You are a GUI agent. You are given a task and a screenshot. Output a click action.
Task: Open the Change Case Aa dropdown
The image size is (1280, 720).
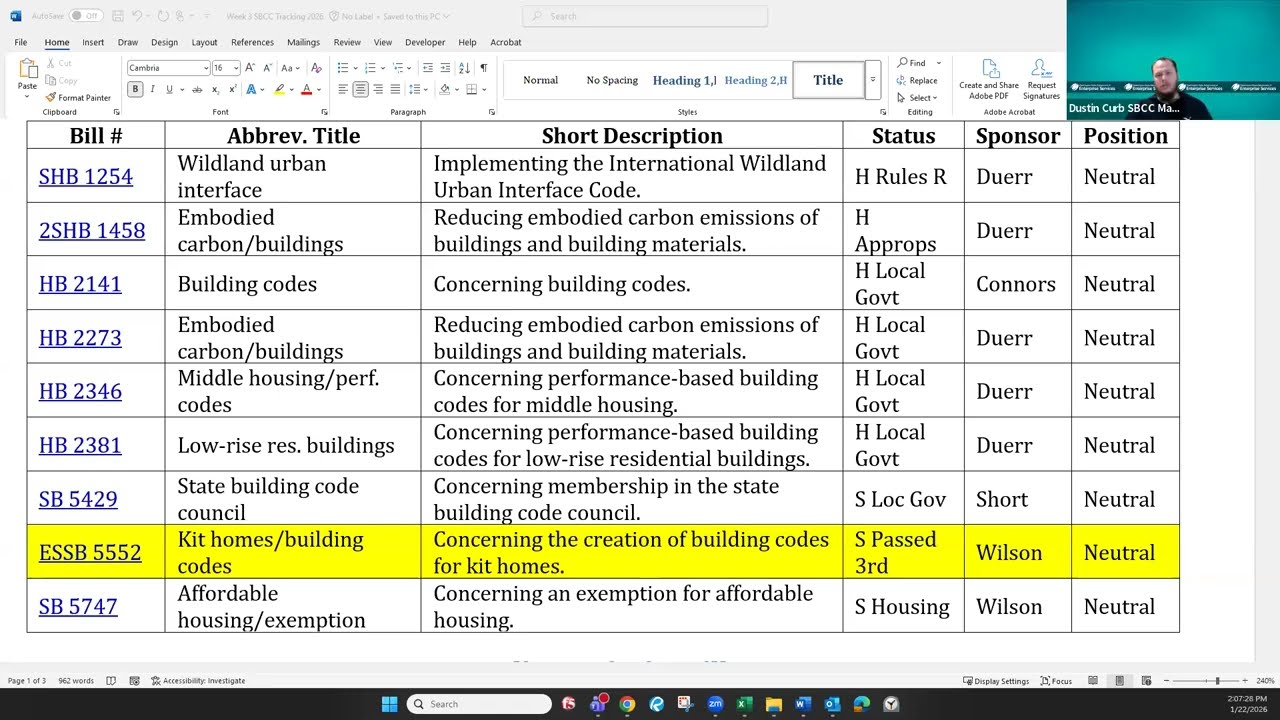(291, 68)
